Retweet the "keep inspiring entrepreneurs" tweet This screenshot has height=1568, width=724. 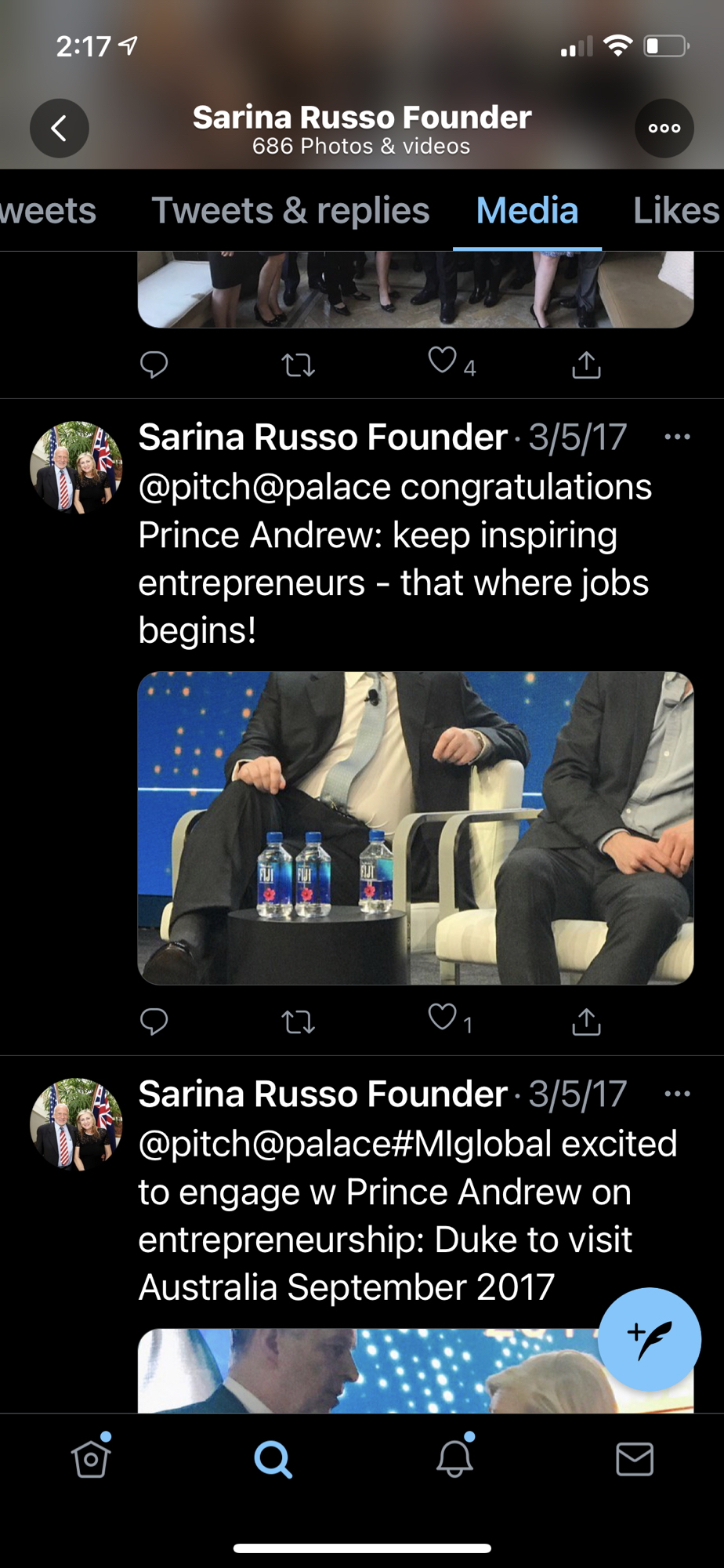[x=298, y=1022]
